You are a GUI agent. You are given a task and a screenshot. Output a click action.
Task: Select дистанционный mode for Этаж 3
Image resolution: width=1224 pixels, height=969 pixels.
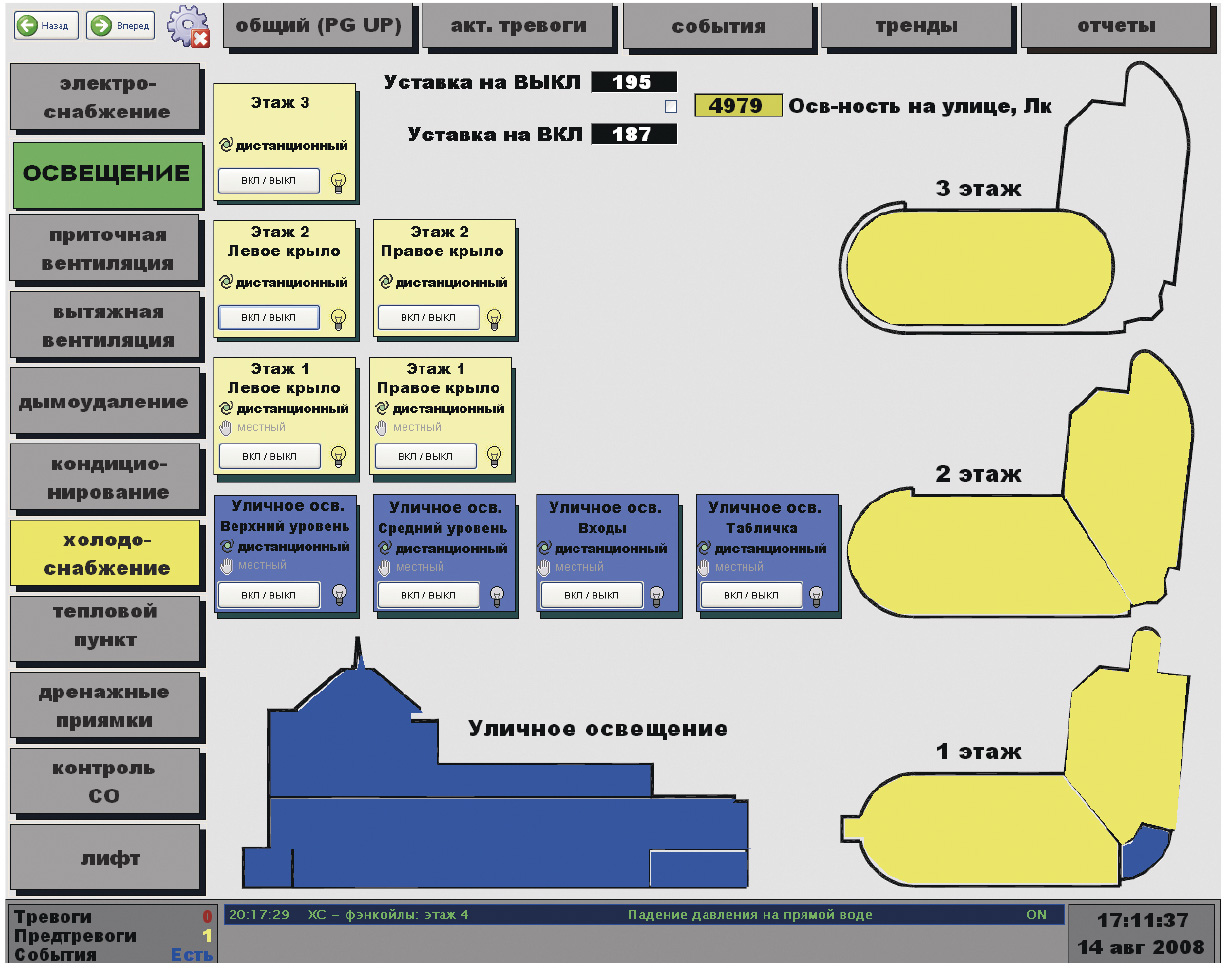(226, 145)
